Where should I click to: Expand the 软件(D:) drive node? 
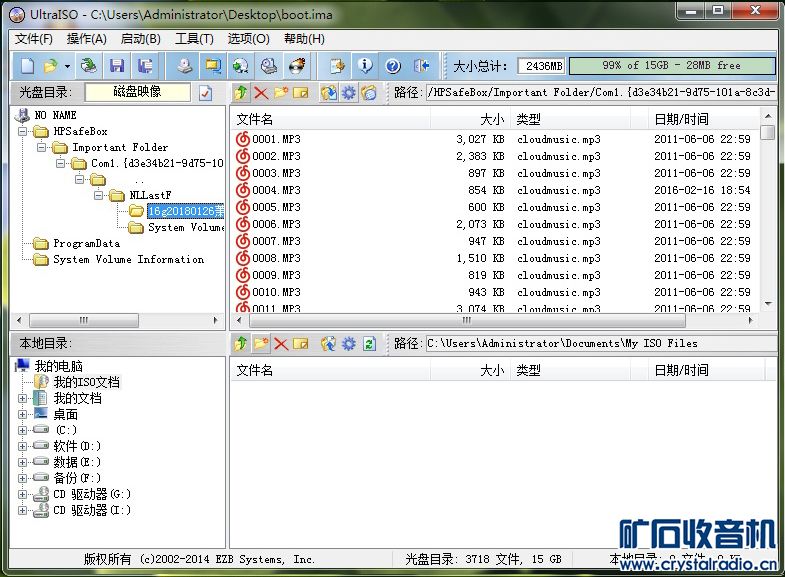(23, 446)
